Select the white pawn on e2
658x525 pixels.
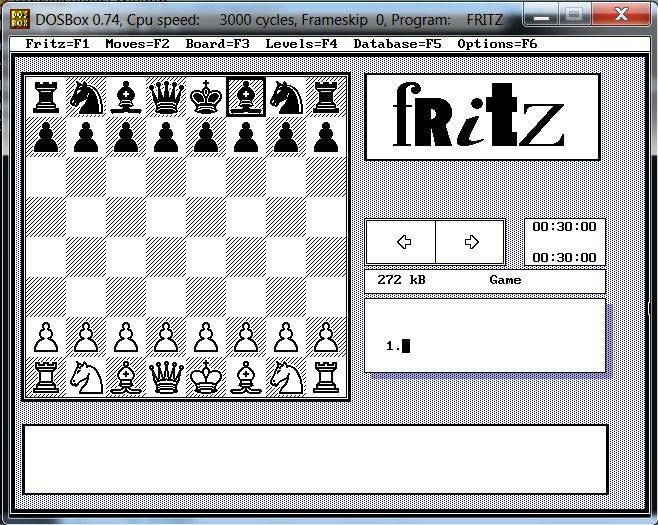206,337
